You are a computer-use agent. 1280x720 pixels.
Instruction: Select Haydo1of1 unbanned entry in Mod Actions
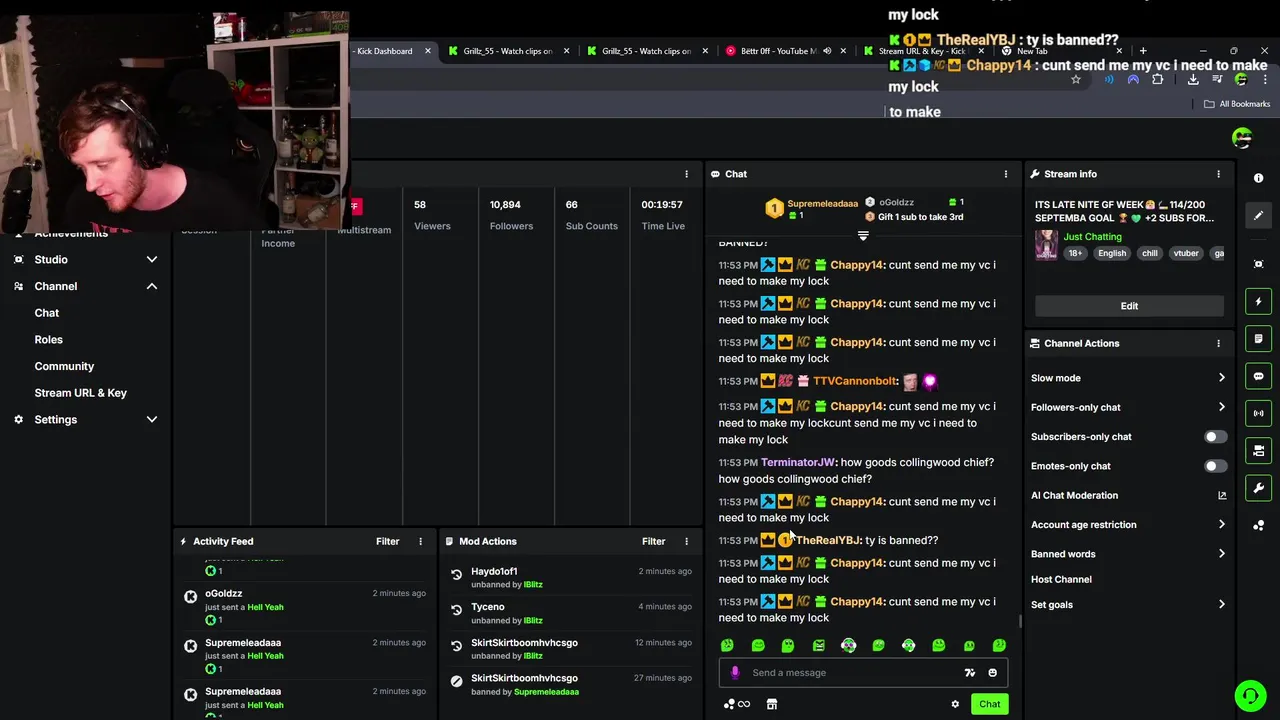click(570, 577)
